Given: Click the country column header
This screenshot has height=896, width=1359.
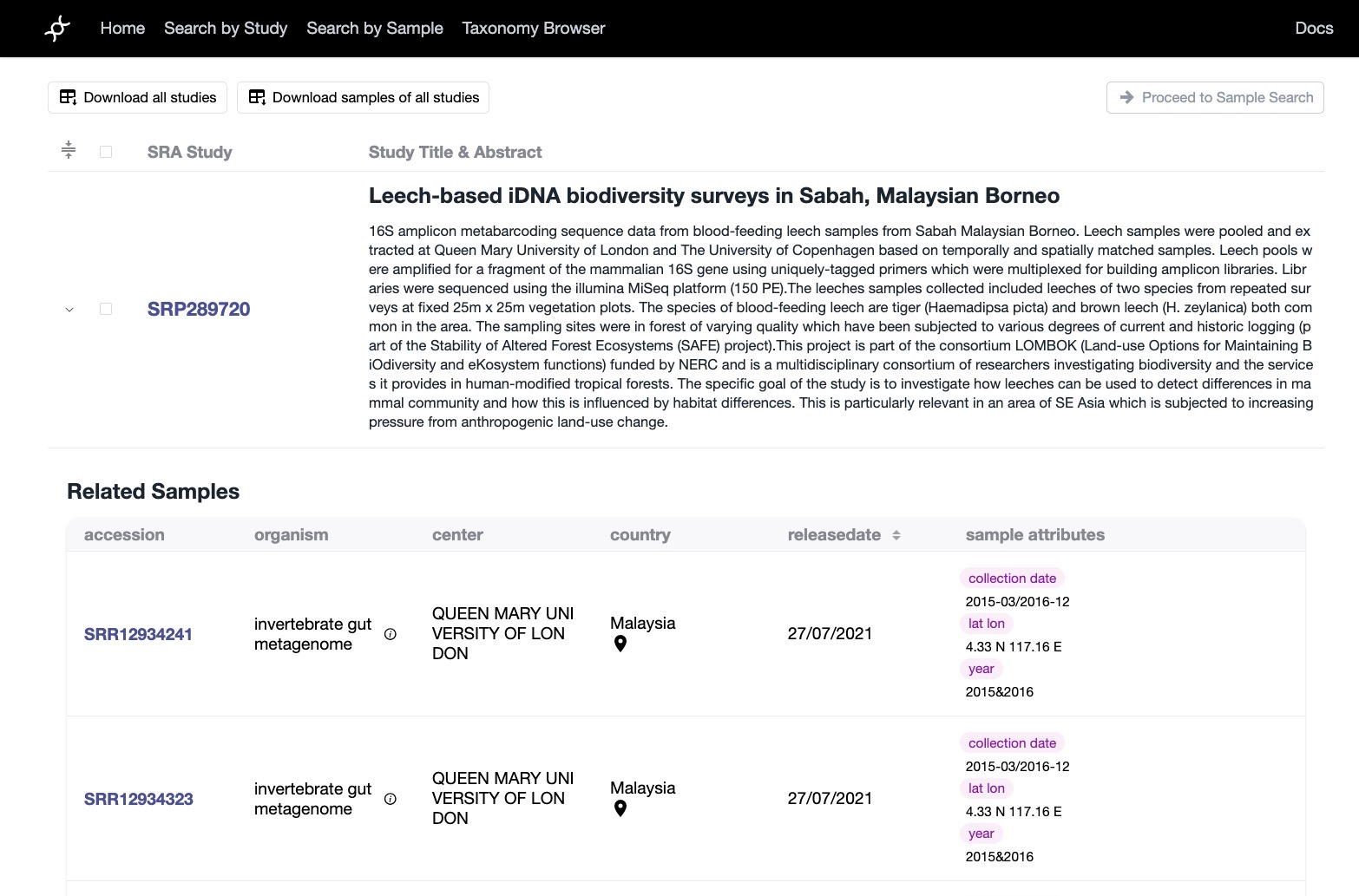Looking at the screenshot, I should click(640, 534).
